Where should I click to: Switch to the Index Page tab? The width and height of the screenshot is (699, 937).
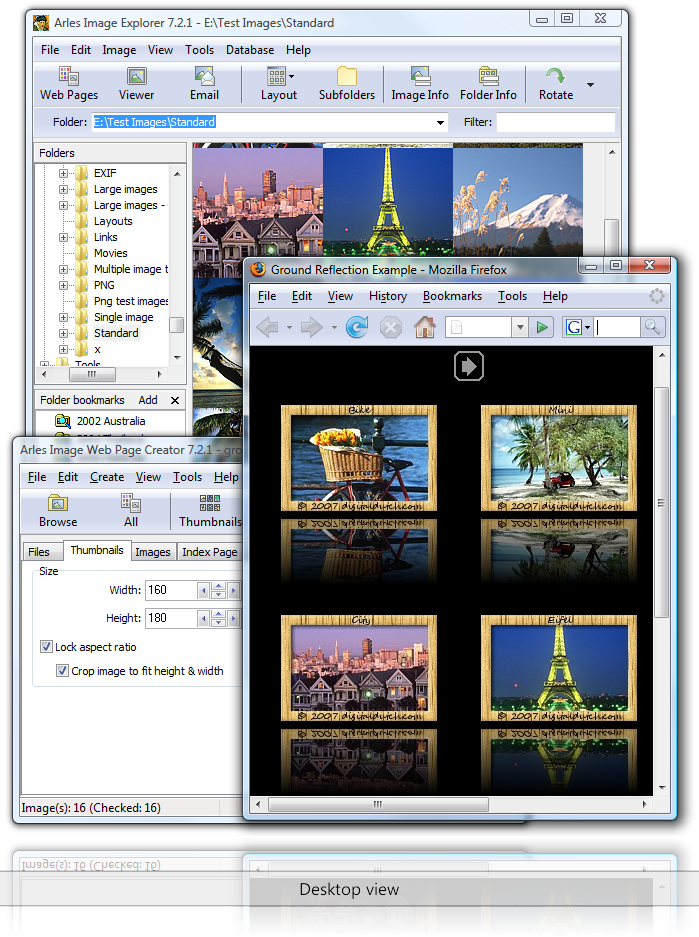210,552
